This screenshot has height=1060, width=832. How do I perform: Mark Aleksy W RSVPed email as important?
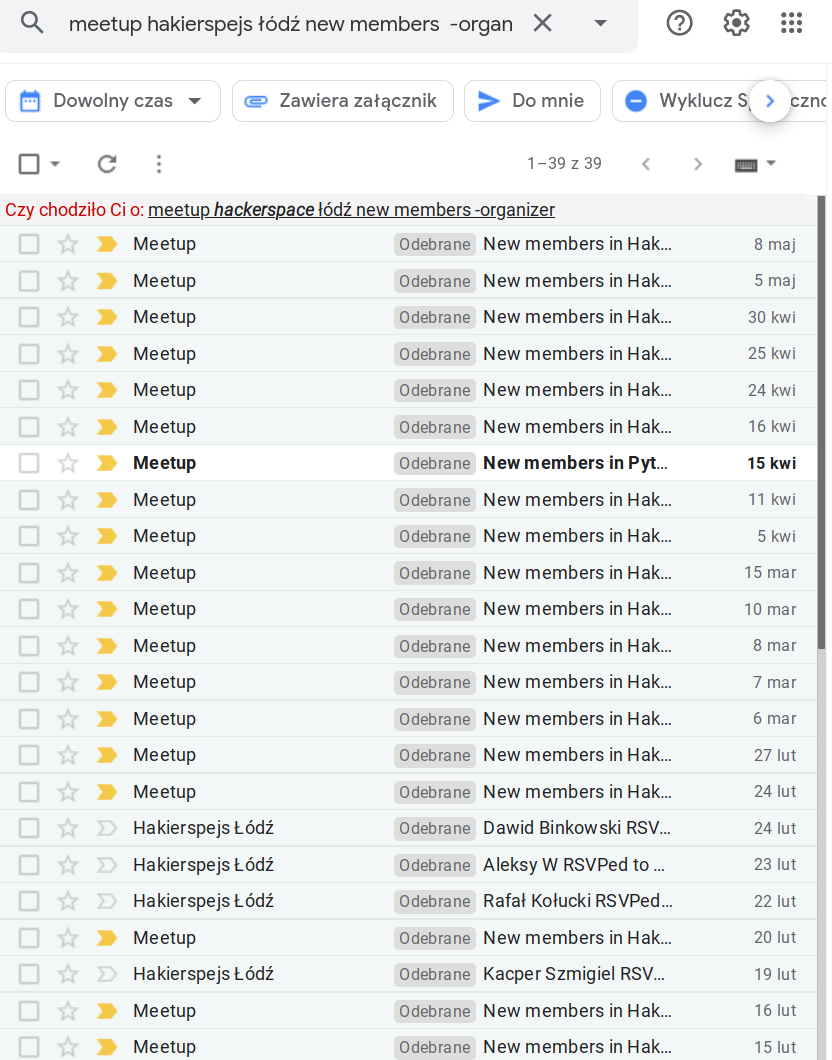pyautogui.click(x=107, y=865)
